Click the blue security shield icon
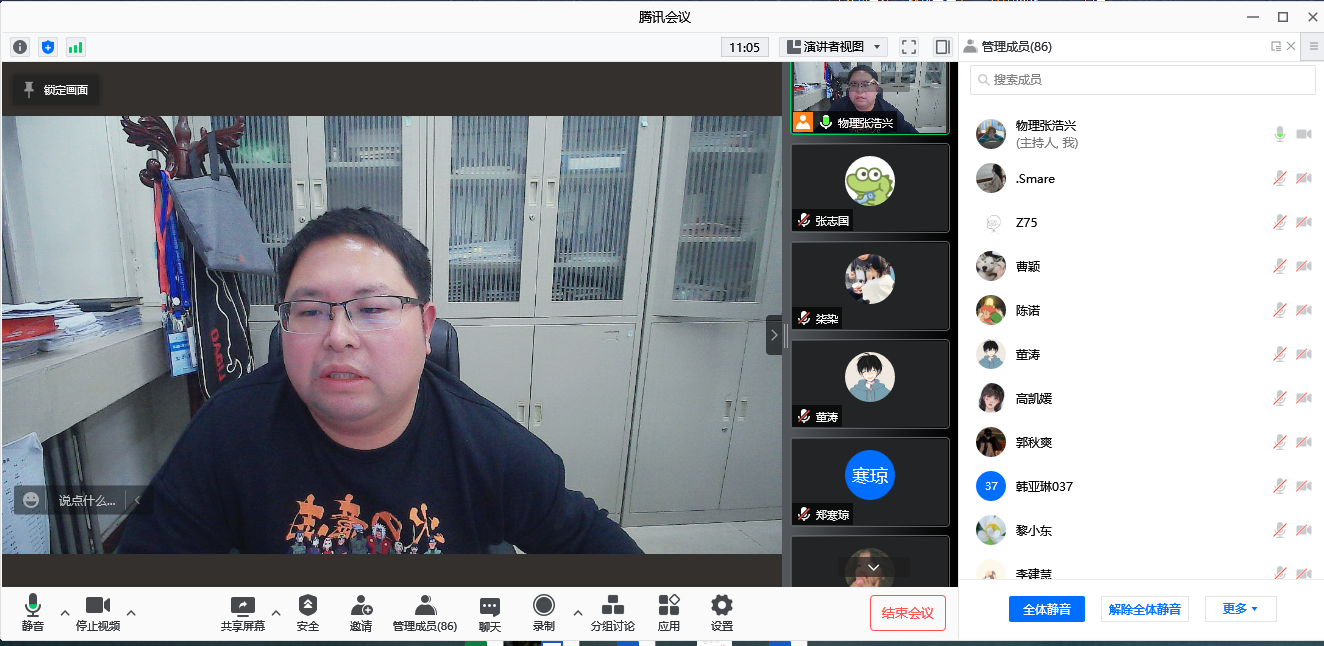Image resolution: width=1324 pixels, height=646 pixels. click(x=48, y=47)
